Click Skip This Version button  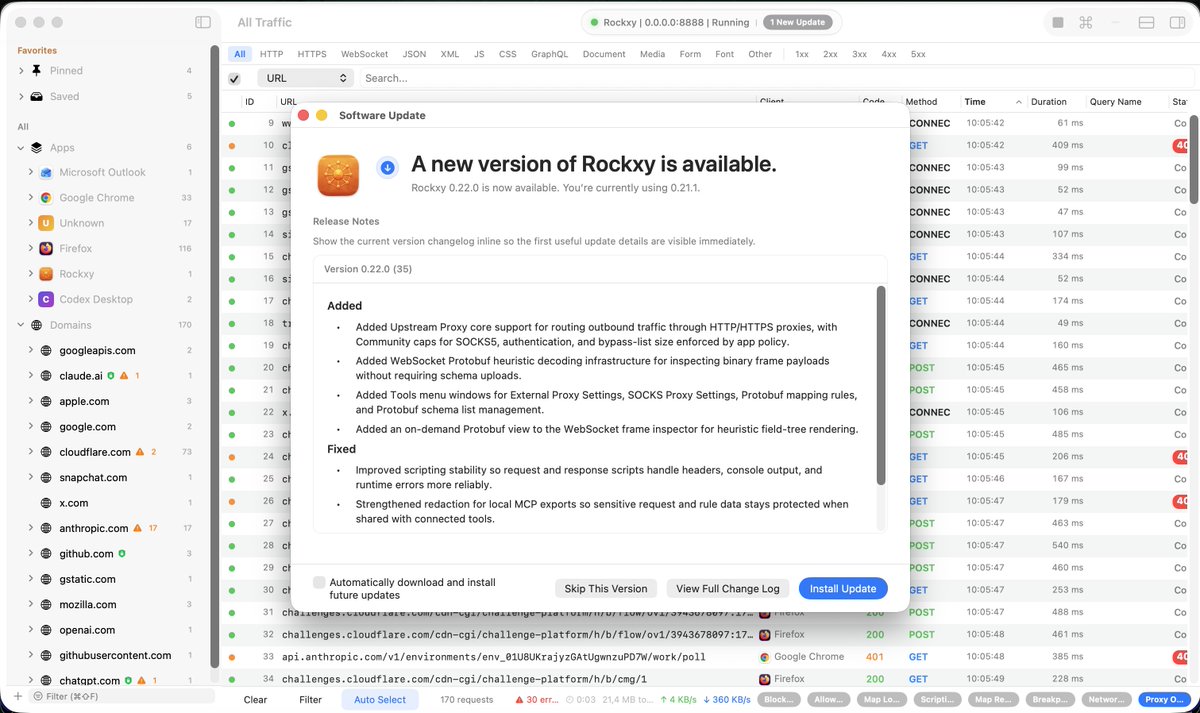[x=606, y=589]
